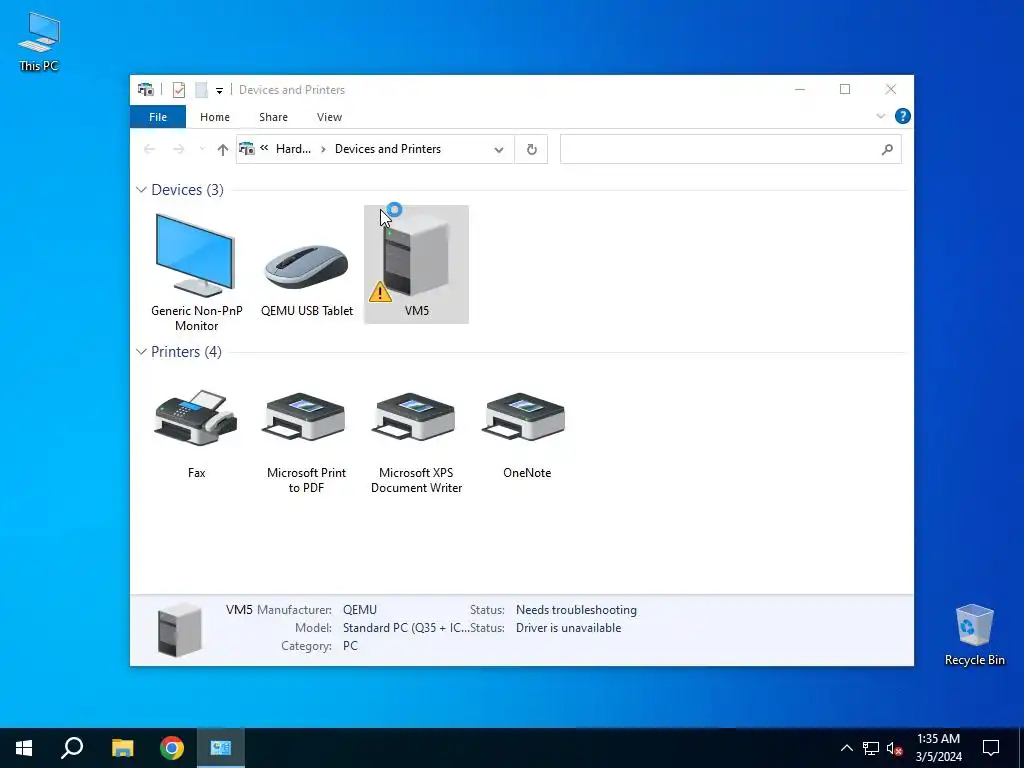Open the muted volume tray icon

pyautogui.click(x=895, y=748)
